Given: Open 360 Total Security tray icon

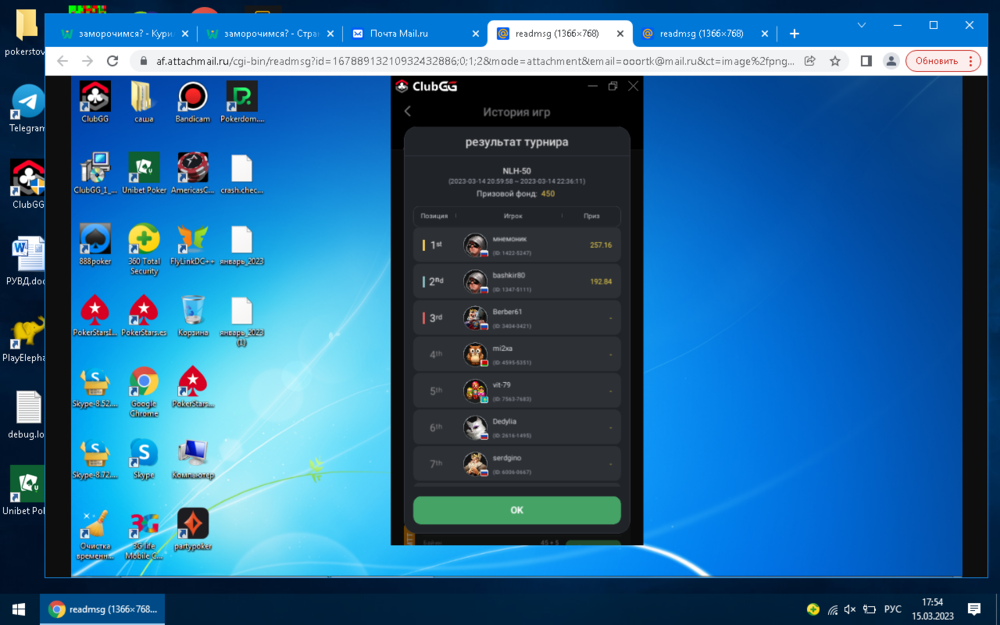Looking at the screenshot, I should click(813, 609).
